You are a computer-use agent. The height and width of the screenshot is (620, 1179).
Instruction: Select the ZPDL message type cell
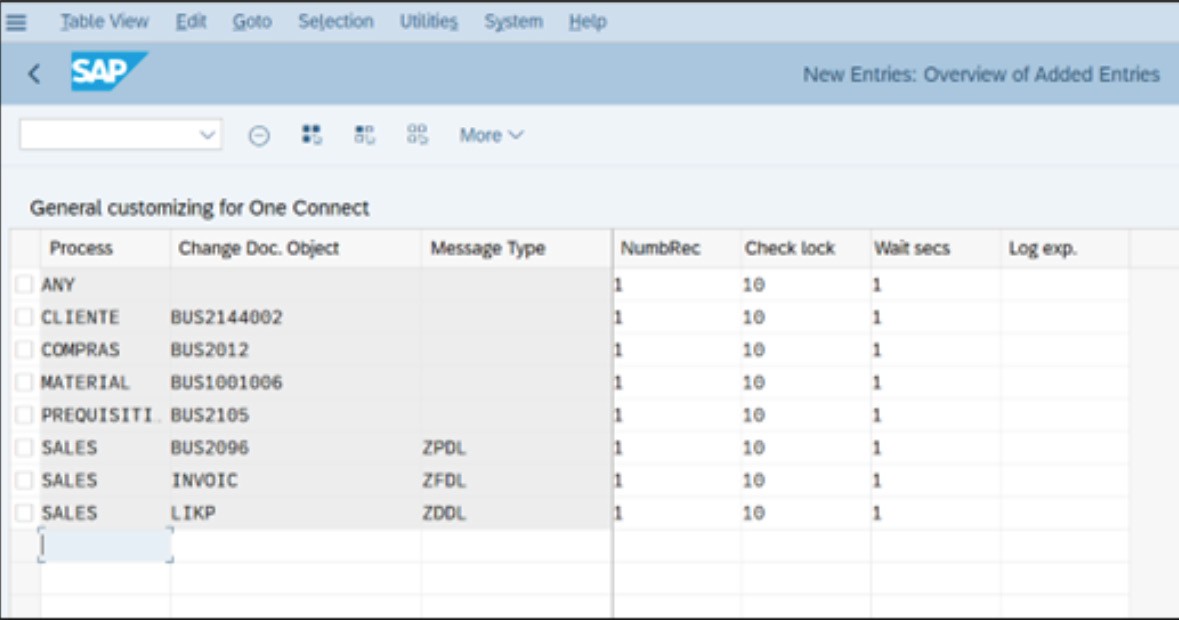(x=517, y=448)
